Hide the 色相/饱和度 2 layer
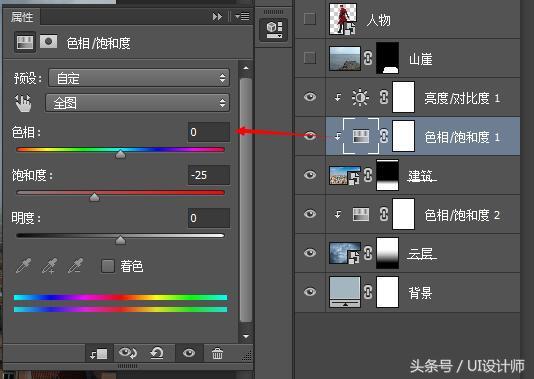The width and height of the screenshot is (534, 379). [310, 214]
